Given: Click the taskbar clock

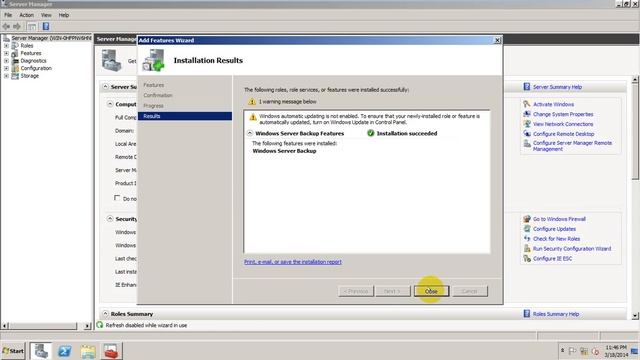Looking at the screenshot, I should 616,351.
